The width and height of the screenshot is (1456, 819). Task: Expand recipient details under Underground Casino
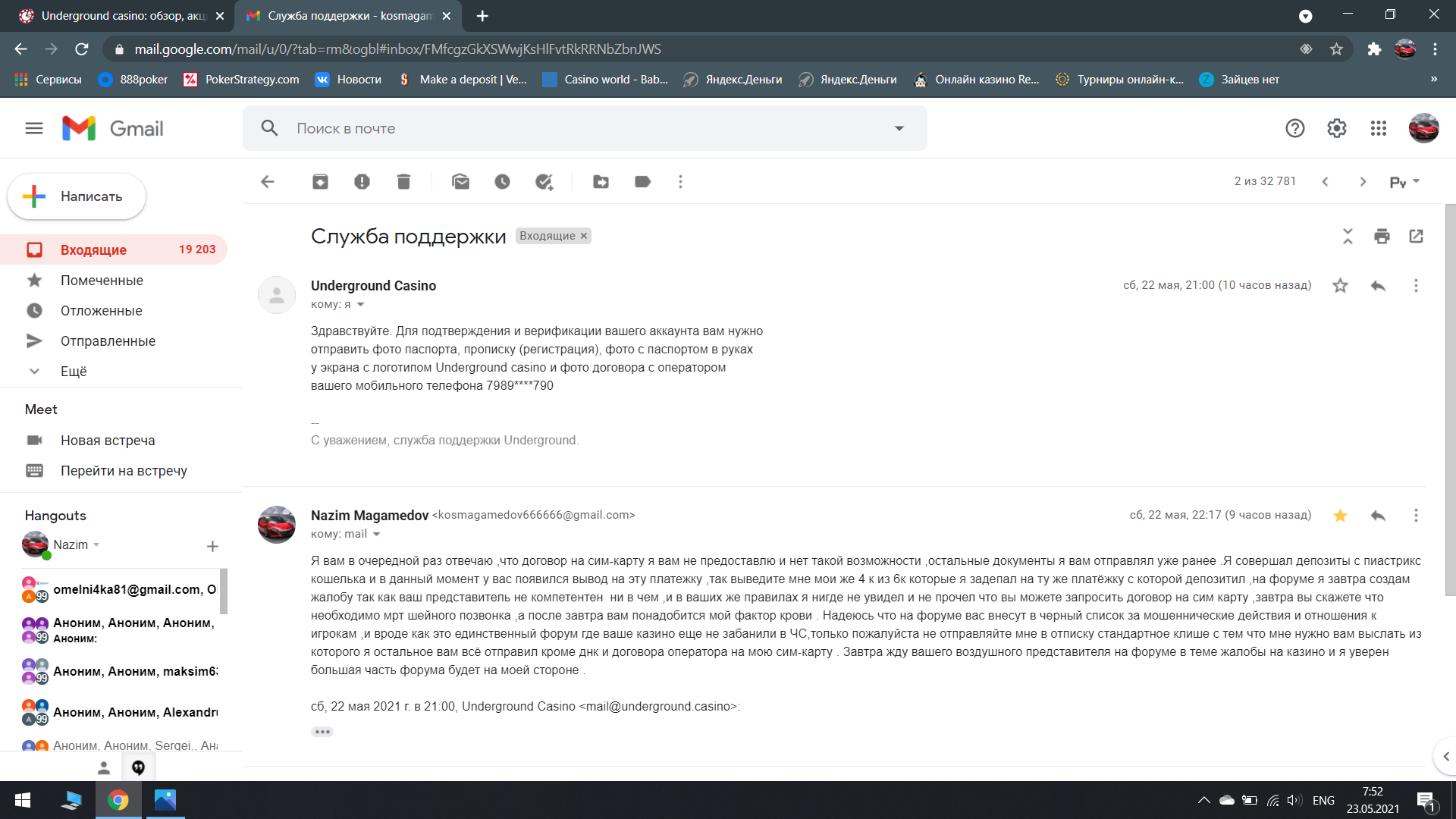tap(361, 305)
